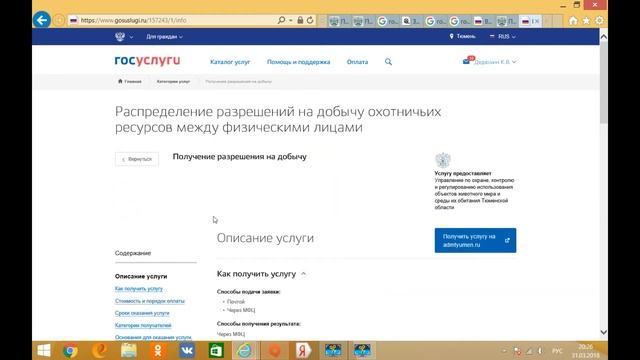
Task: Expand the Для граждан dropdown
Action: coord(164,37)
